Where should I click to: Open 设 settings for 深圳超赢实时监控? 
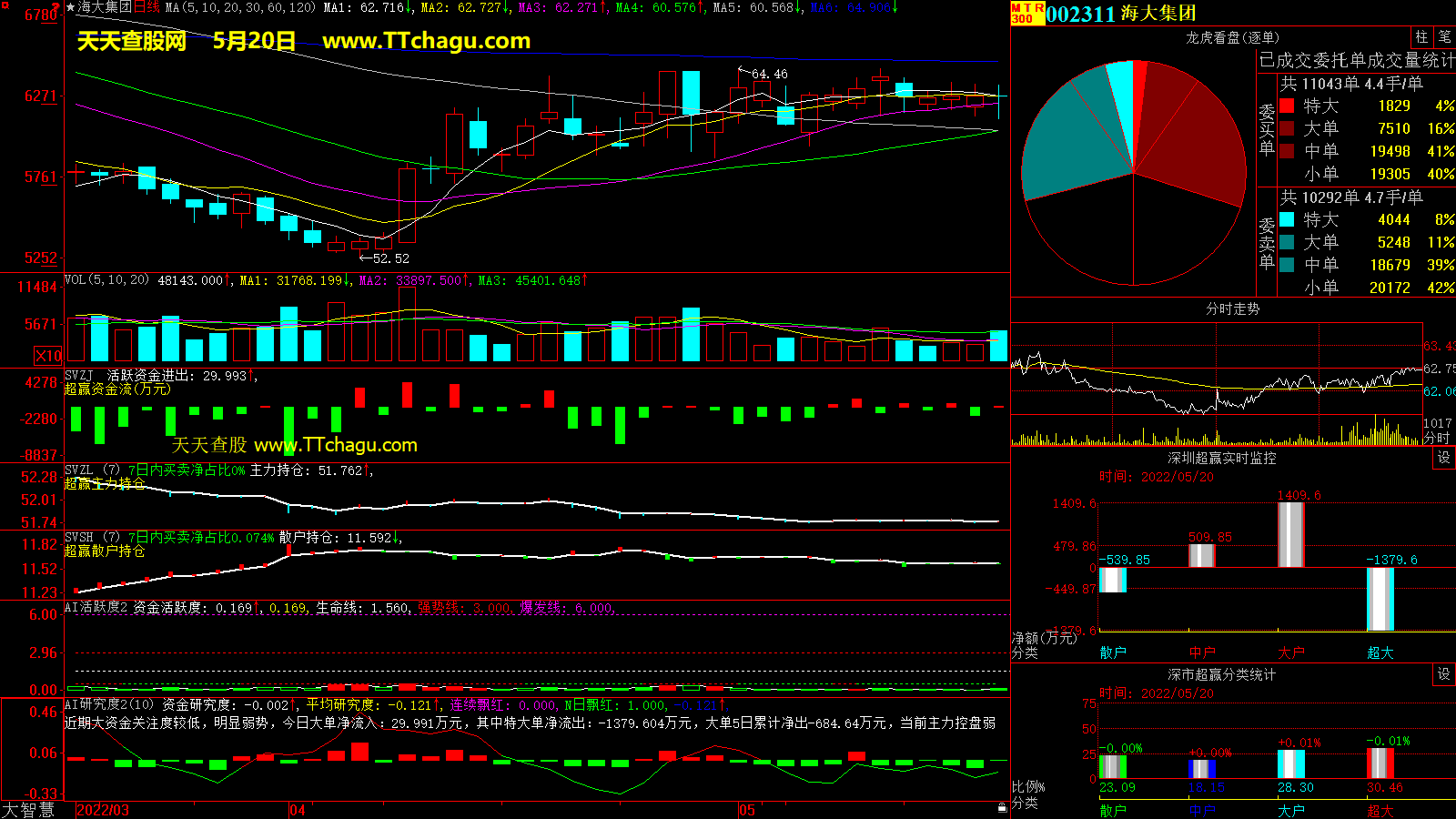pyautogui.click(x=1444, y=458)
